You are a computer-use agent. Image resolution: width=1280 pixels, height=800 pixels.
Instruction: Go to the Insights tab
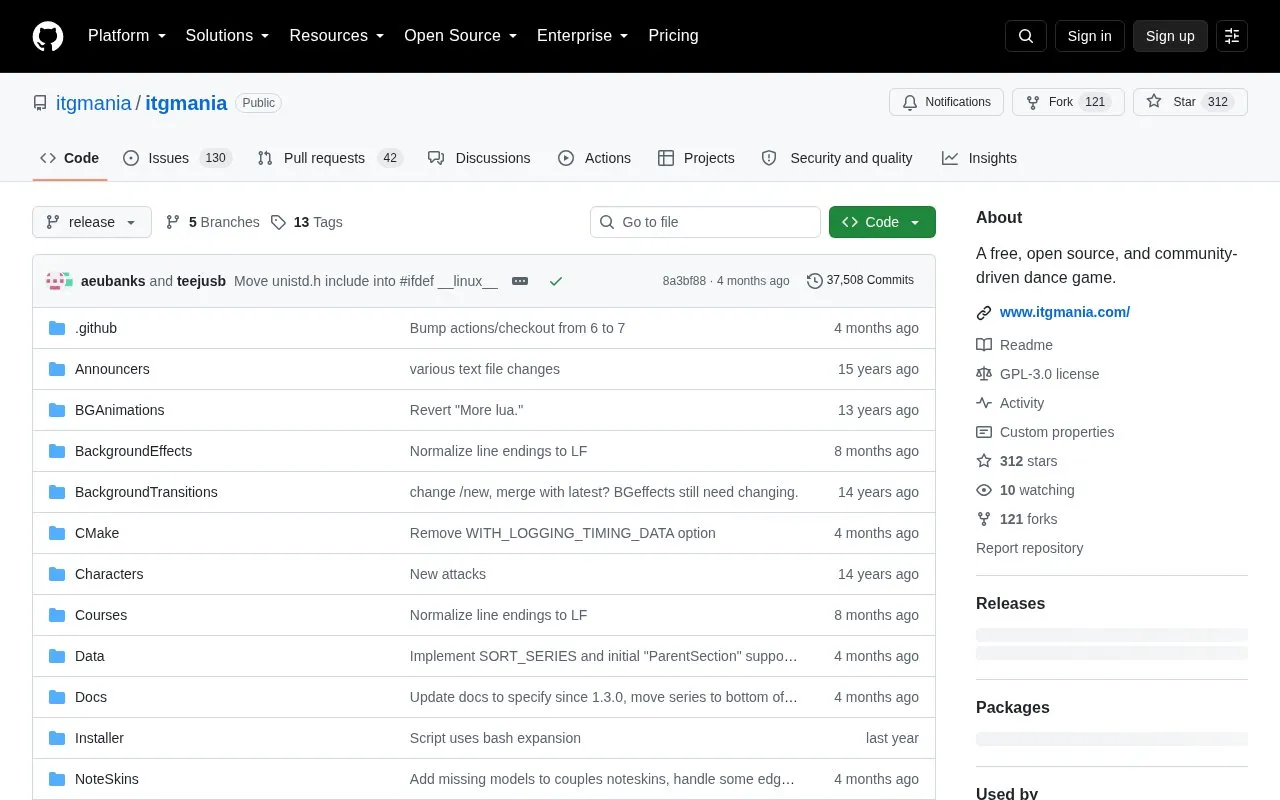[x=979, y=158]
